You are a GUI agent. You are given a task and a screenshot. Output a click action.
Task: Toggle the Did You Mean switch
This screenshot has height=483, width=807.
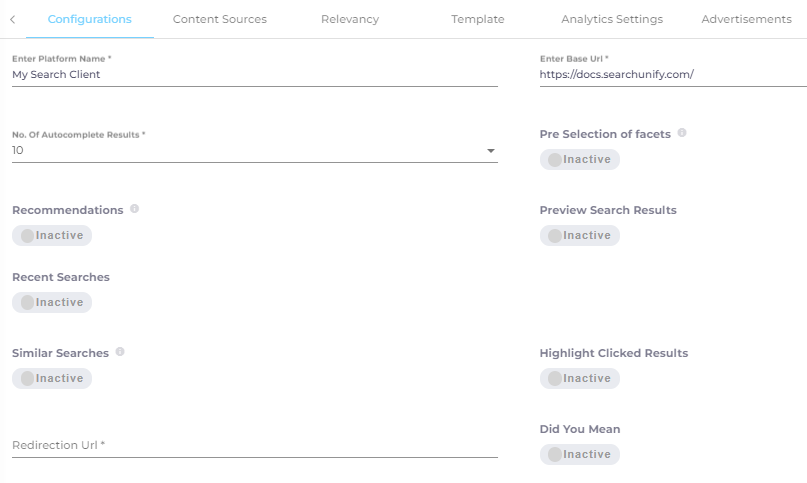tap(580, 455)
